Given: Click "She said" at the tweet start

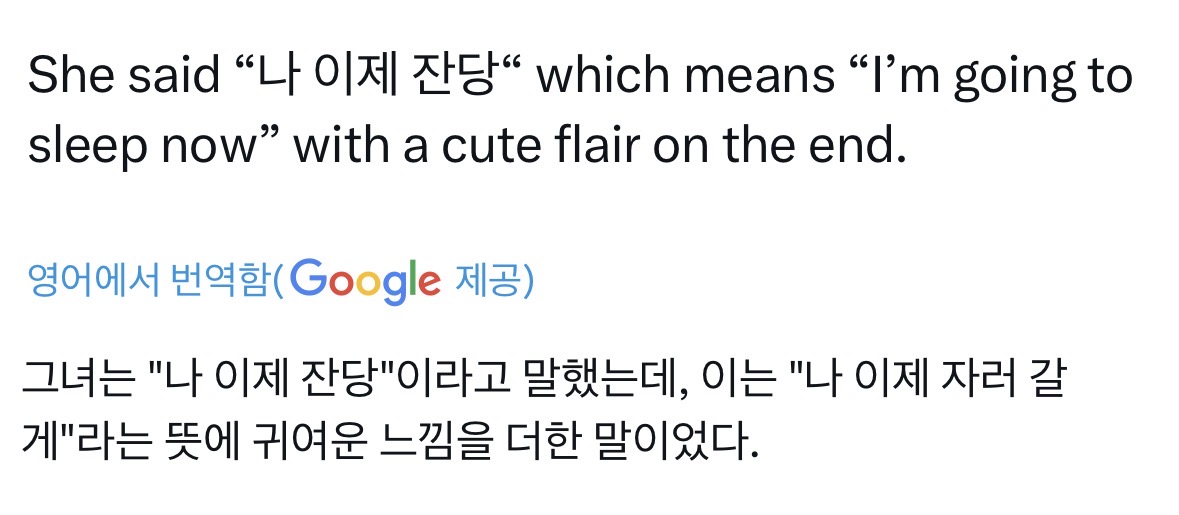Looking at the screenshot, I should (124, 76).
